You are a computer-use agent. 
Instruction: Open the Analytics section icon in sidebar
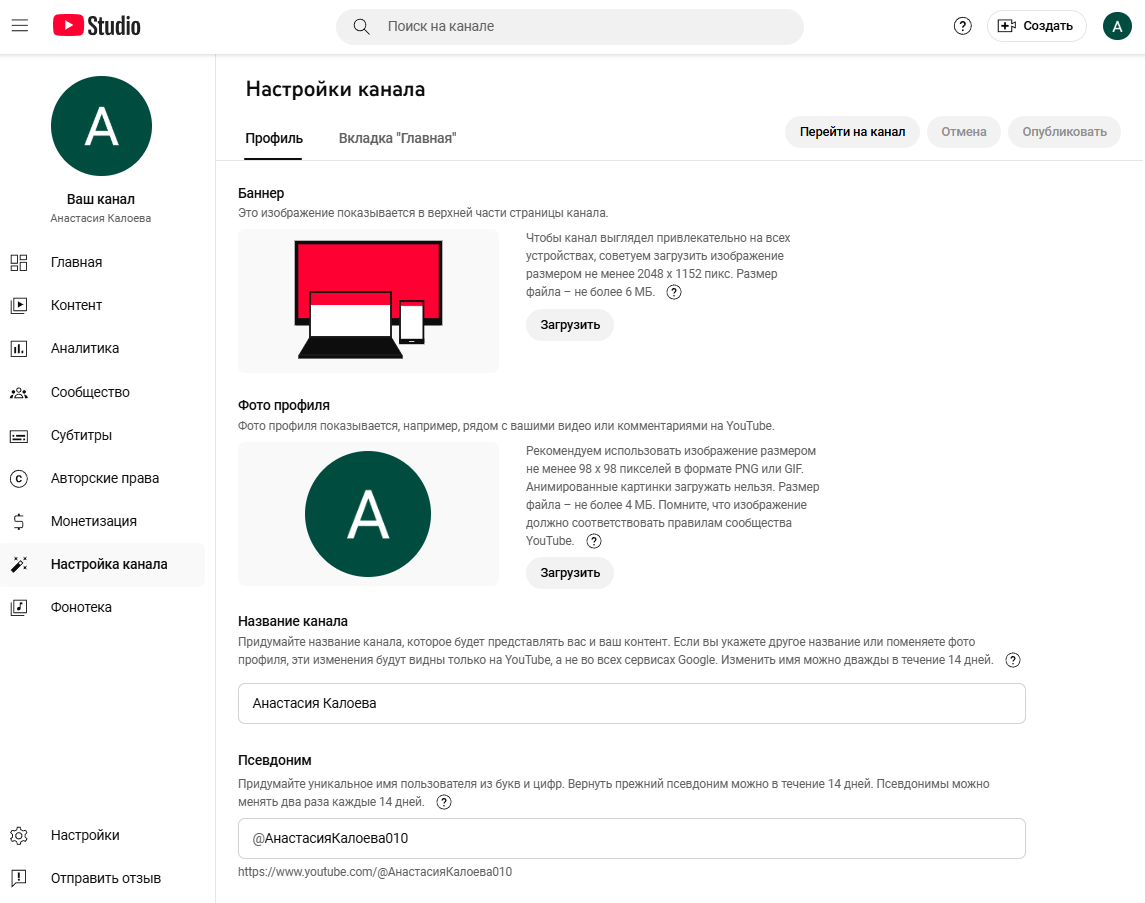point(19,348)
